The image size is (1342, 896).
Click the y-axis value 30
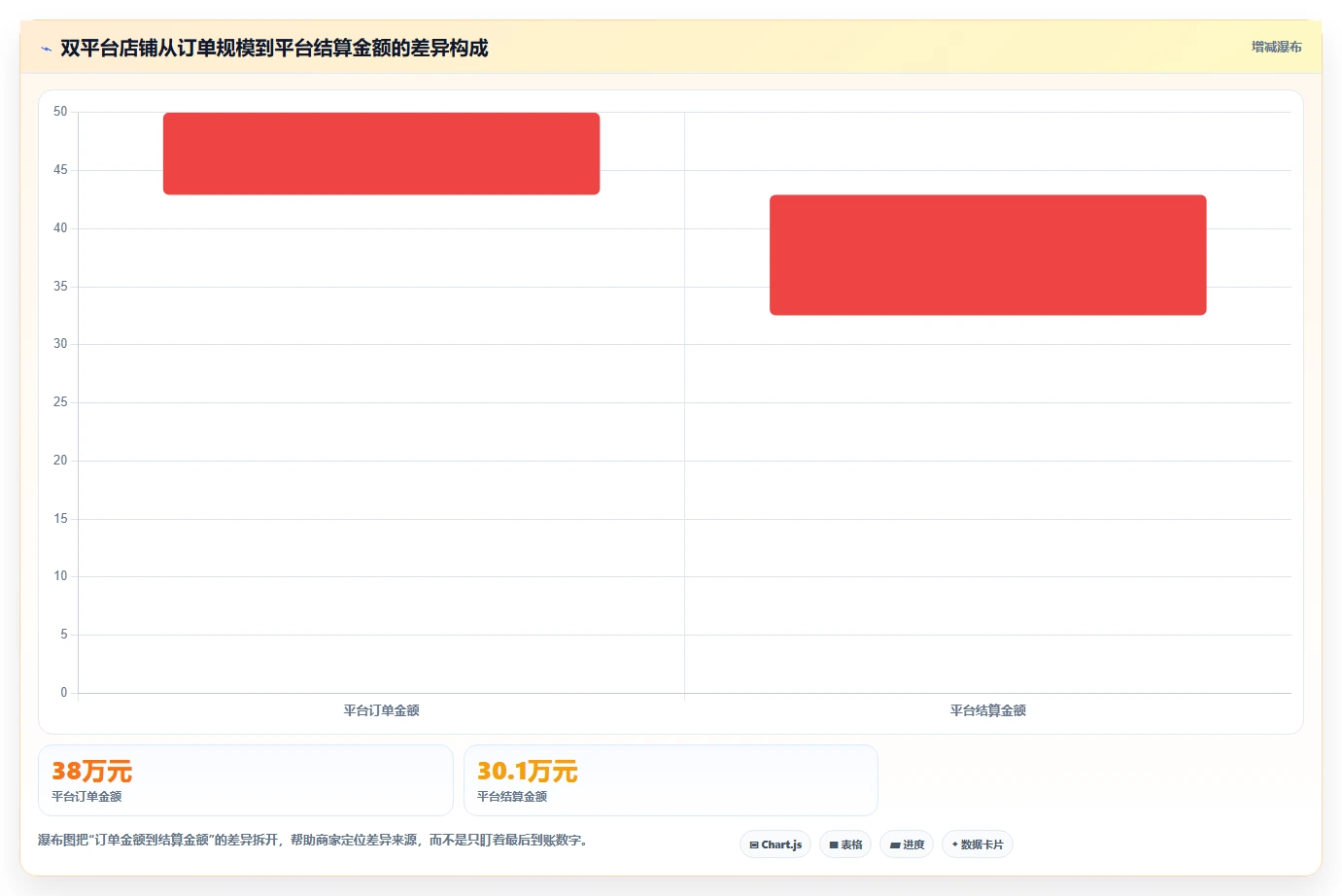point(60,344)
